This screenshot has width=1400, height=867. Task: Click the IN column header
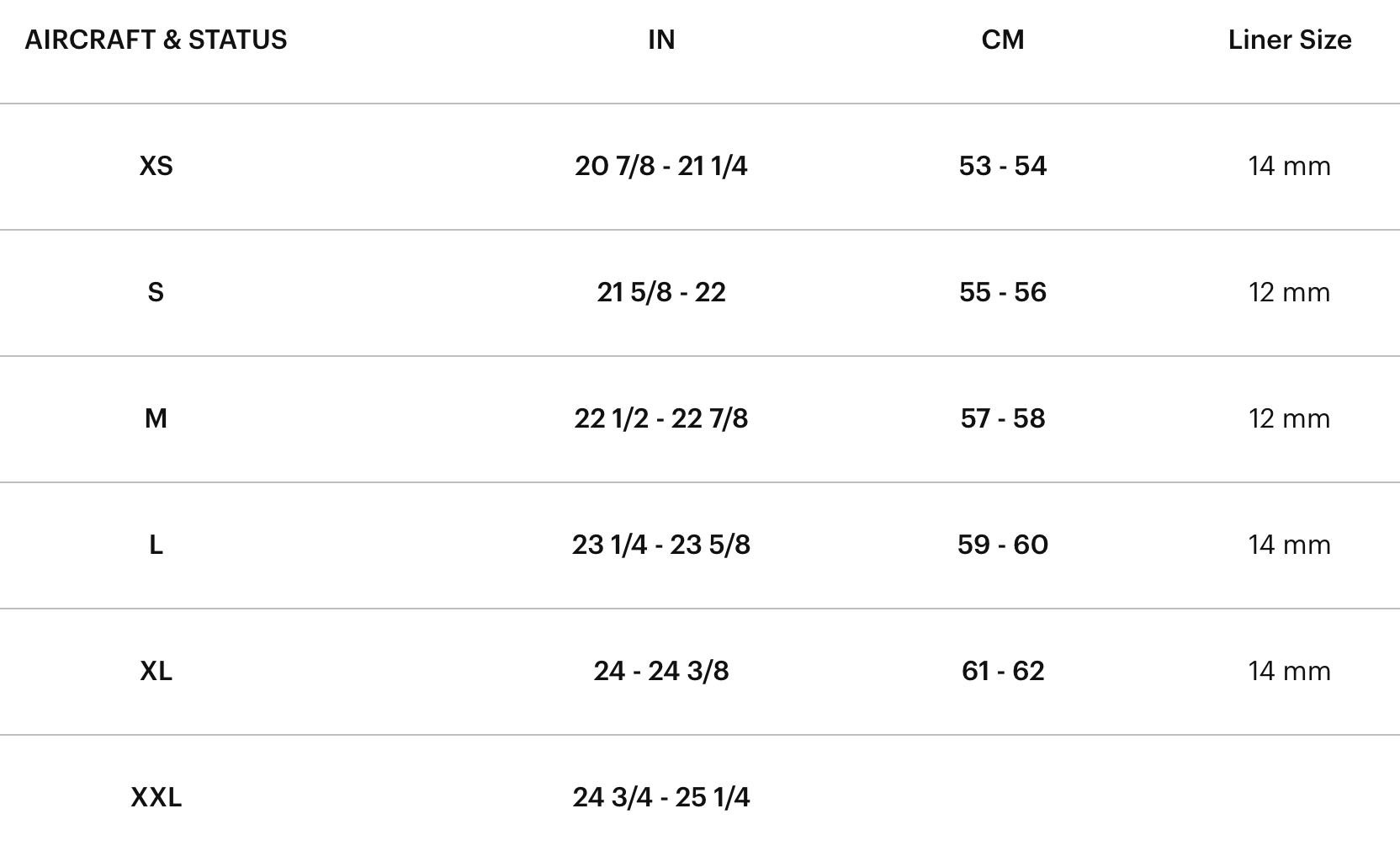tap(661, 40)
